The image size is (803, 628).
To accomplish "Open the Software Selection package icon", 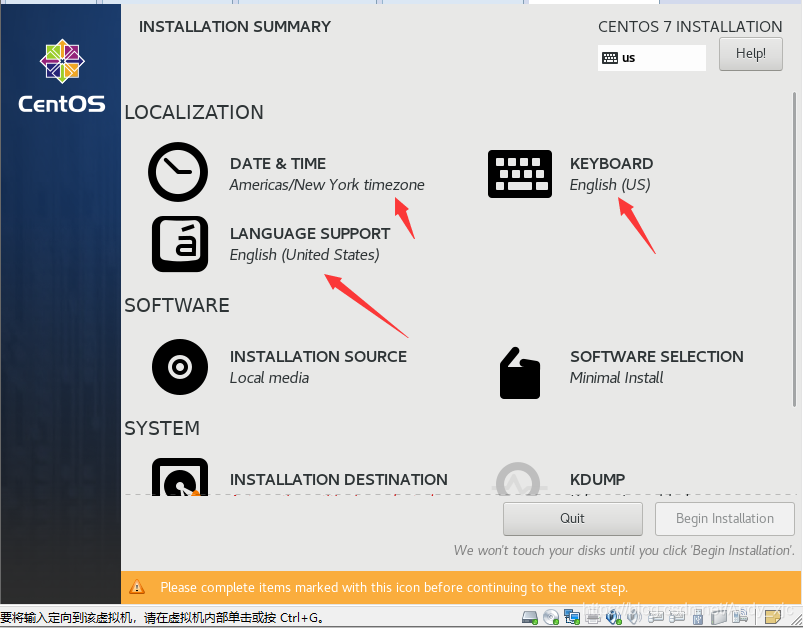I will click(519, 373).
